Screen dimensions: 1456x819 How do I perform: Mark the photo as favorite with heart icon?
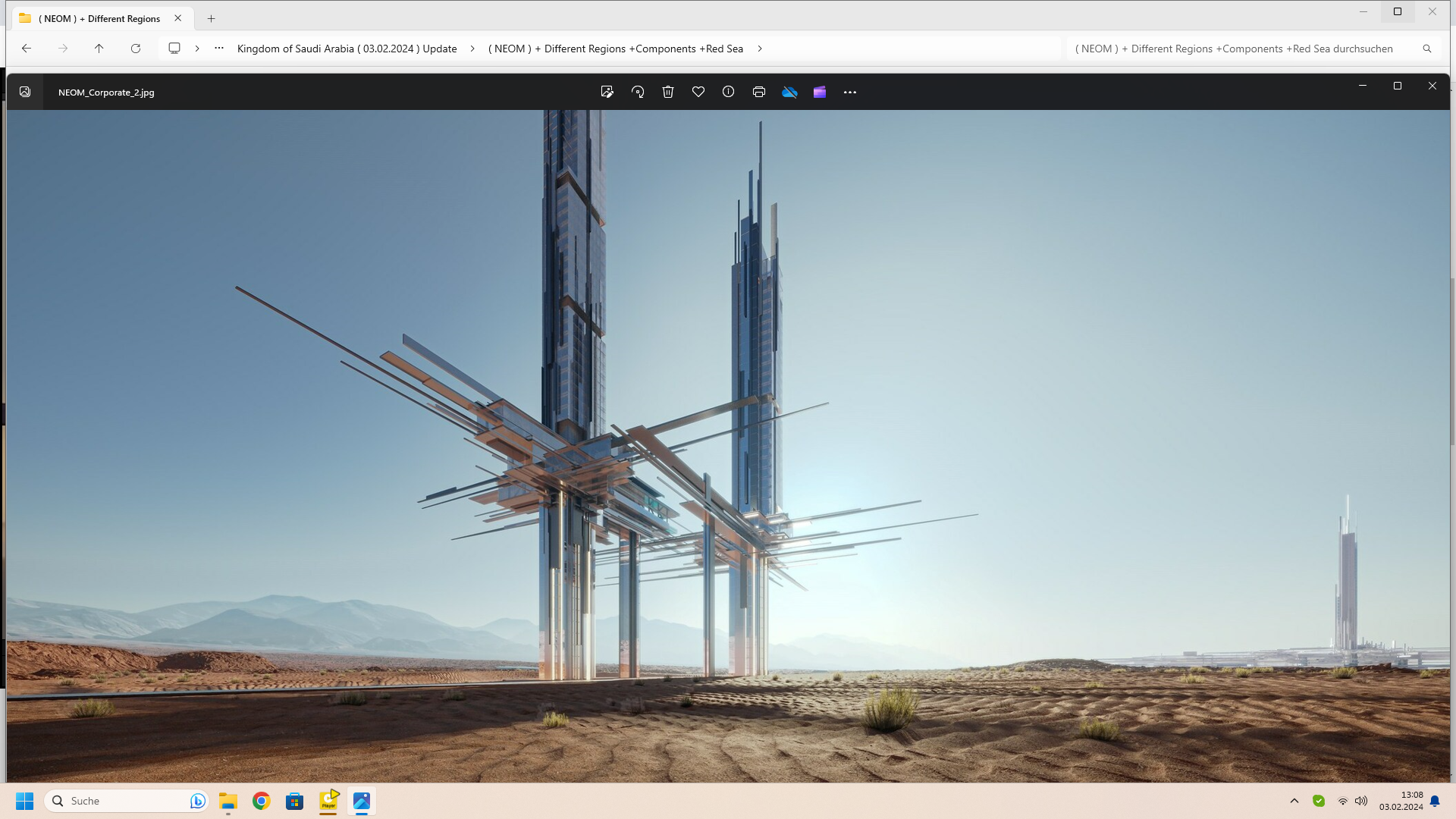pyautogui.click(x=698, y=92)
